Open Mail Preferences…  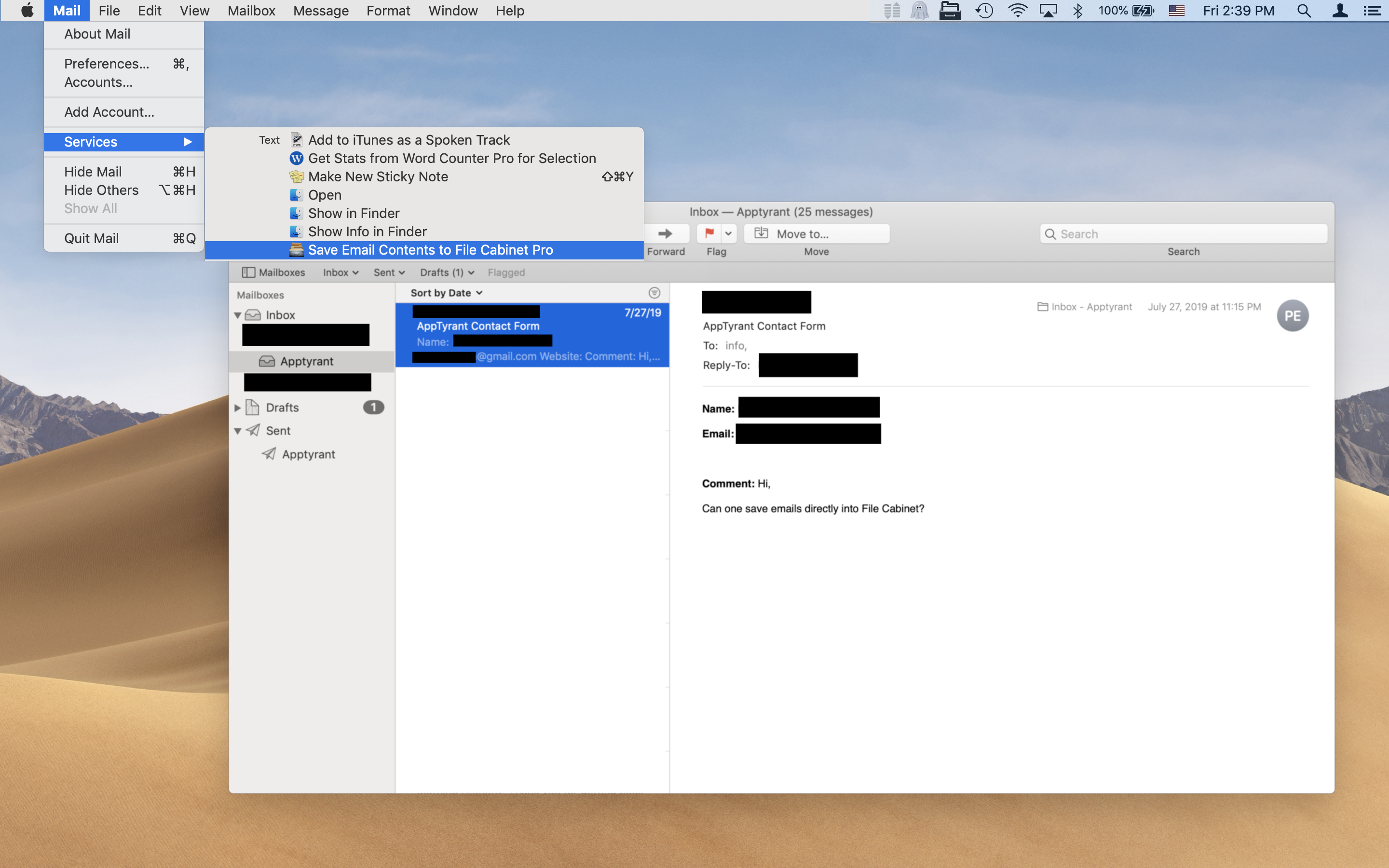point(124,64)
